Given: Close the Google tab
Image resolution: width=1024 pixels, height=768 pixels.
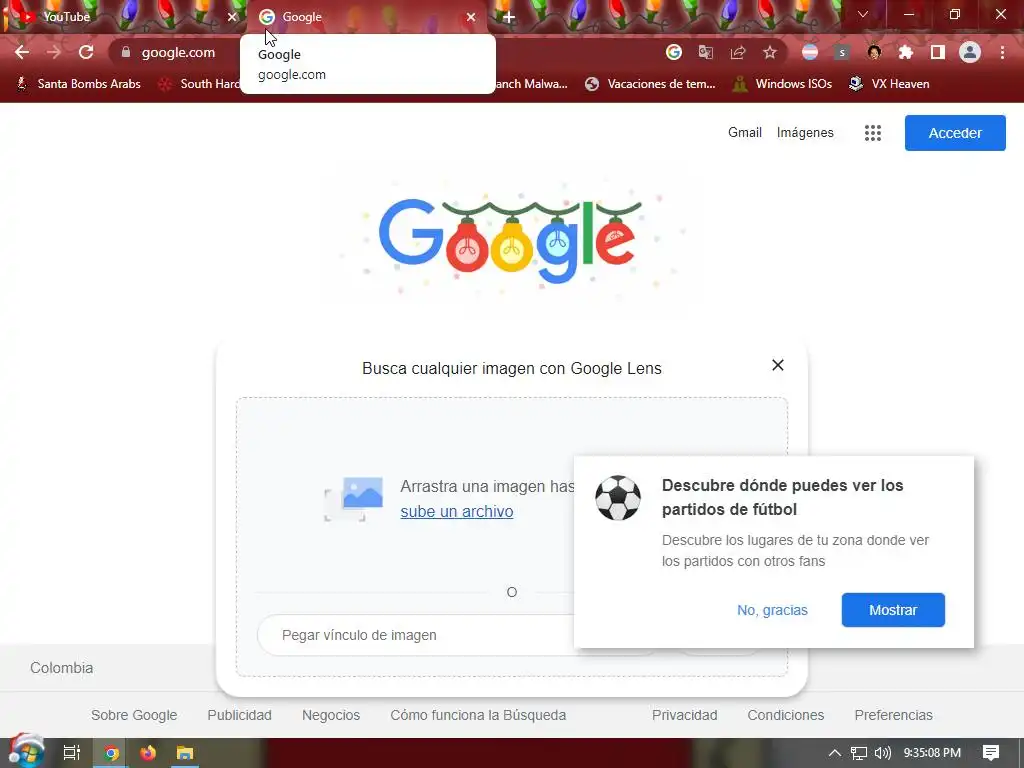Looking at the screenshot, I should pyautogui.click(x=471, y=17).
